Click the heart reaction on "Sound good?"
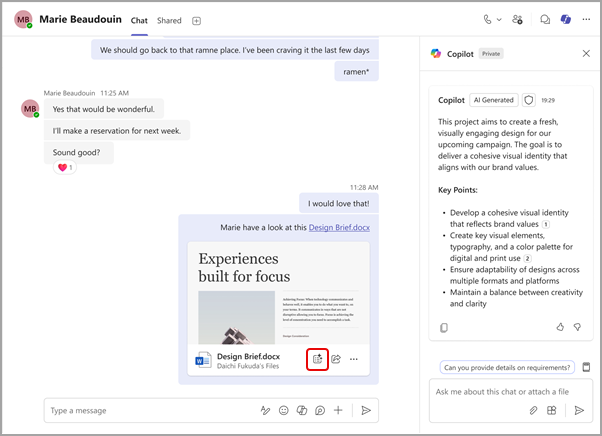 (64, 168)
